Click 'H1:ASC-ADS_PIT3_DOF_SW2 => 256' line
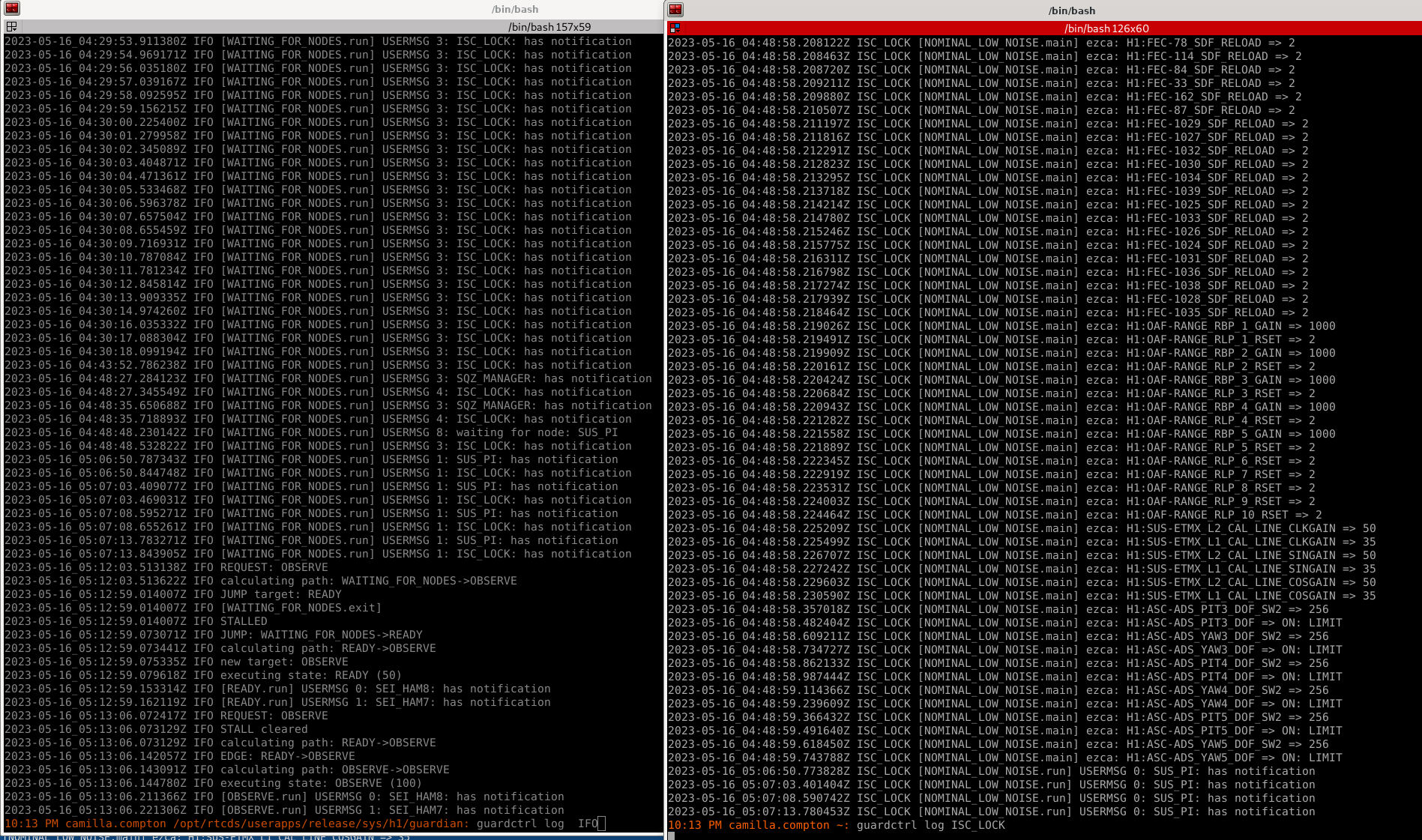This screenshot has width=1422, height=840. pos(998,609)
